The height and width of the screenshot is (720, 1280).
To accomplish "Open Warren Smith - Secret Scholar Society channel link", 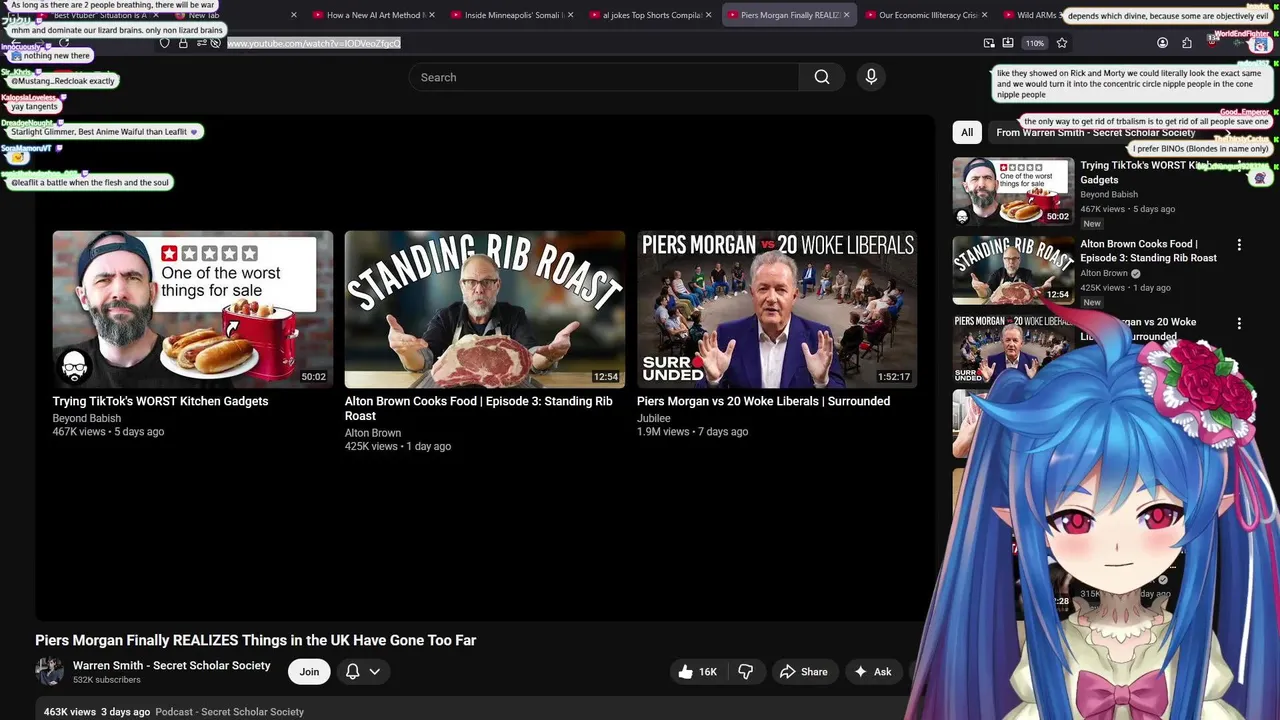I will point(171,665).
